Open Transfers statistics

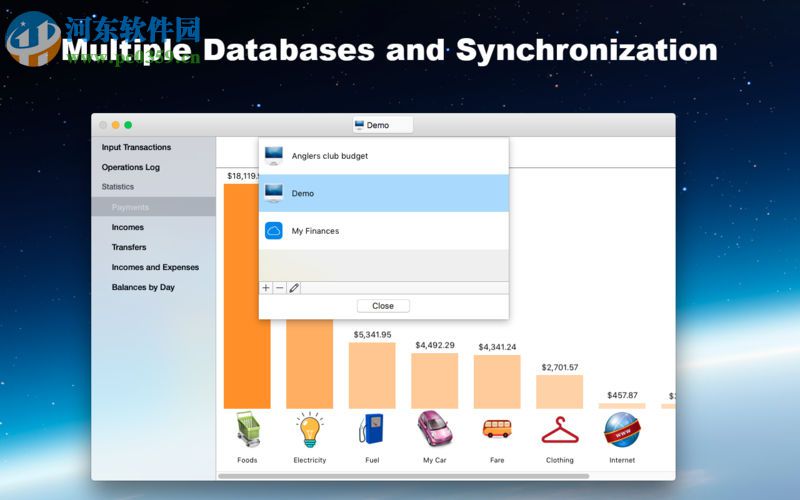pos(129,247)
